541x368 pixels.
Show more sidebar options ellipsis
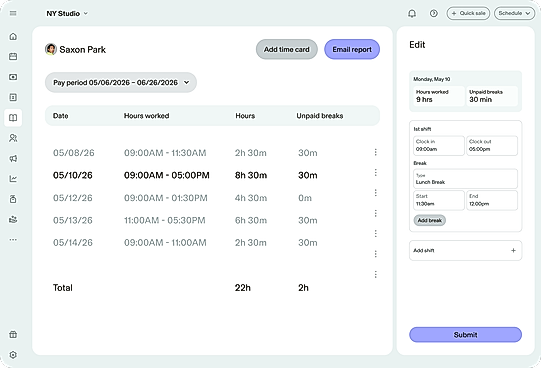pyautogui.click(x=13, y=239)
